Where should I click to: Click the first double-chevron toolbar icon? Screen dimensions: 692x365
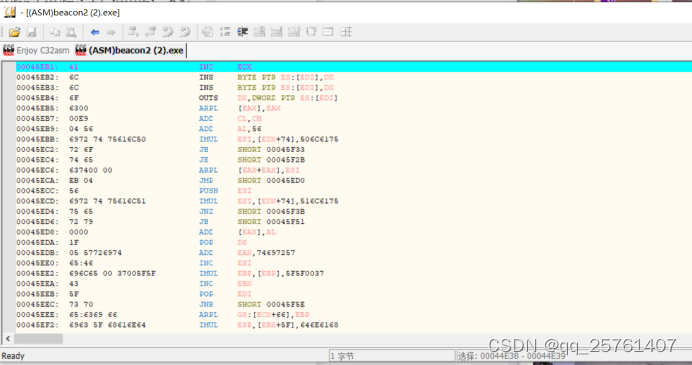pyautogui.click(x=168, y=32)
